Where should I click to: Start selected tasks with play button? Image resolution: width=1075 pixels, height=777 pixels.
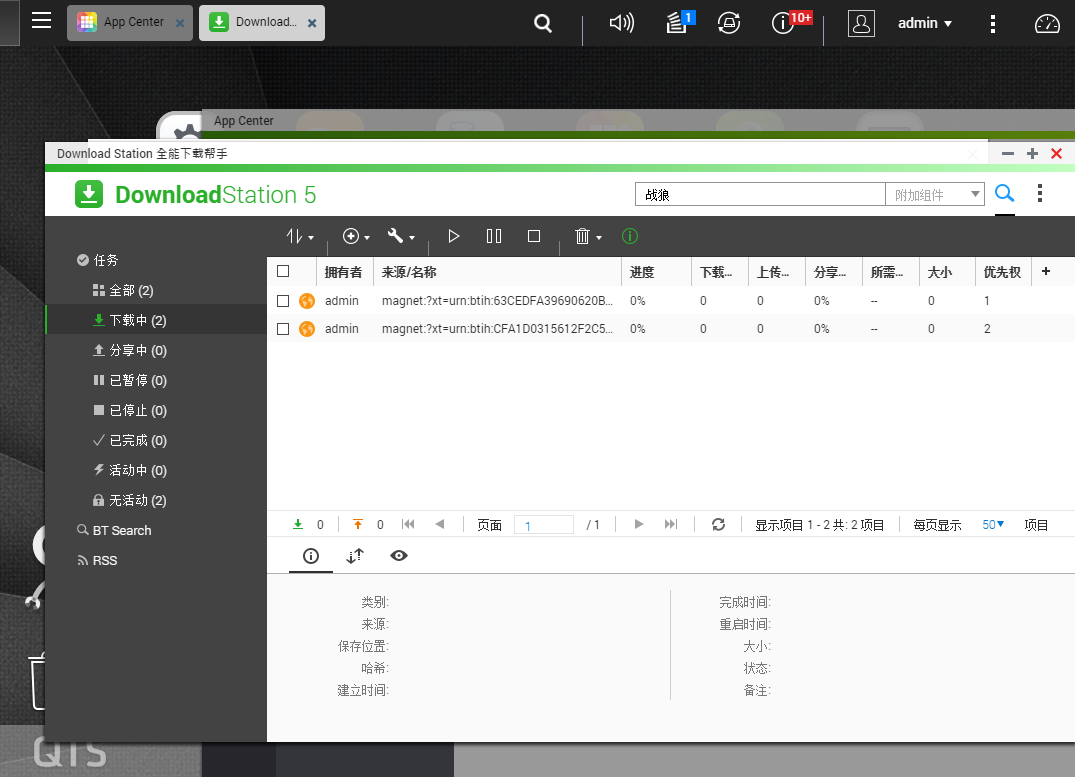click(453, 237)
